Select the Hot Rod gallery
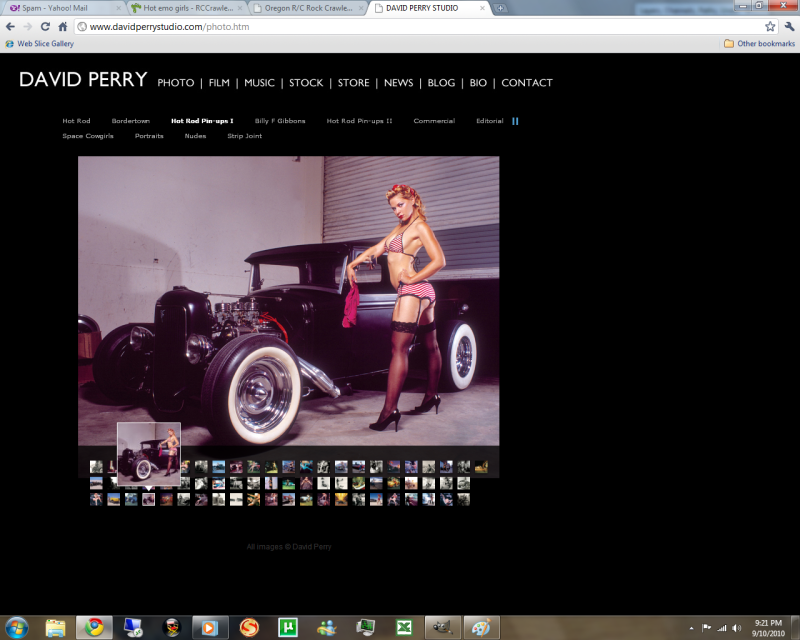800x640 pixels. [76, 121]
